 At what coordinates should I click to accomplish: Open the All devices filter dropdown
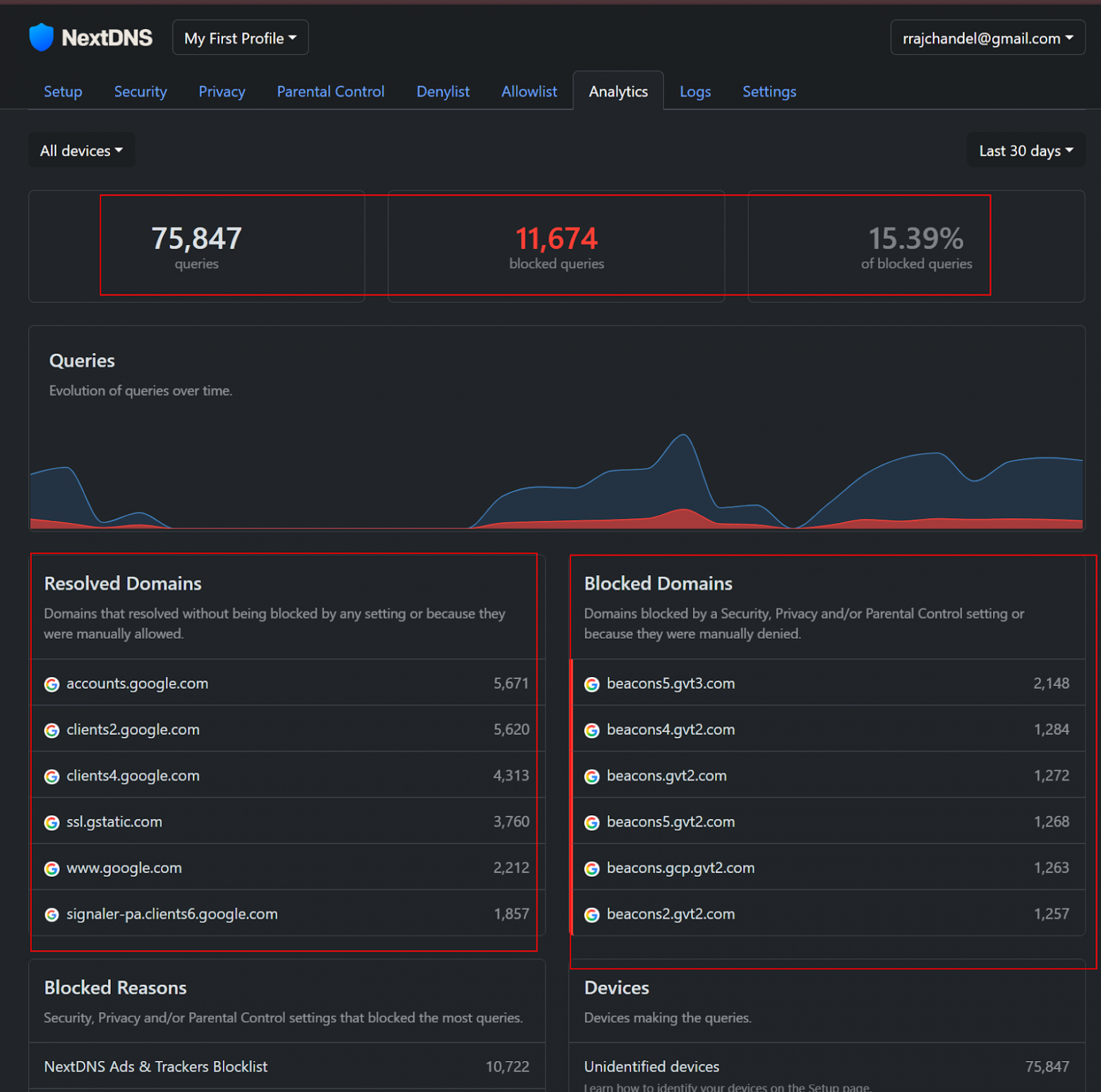pos(81,150)
